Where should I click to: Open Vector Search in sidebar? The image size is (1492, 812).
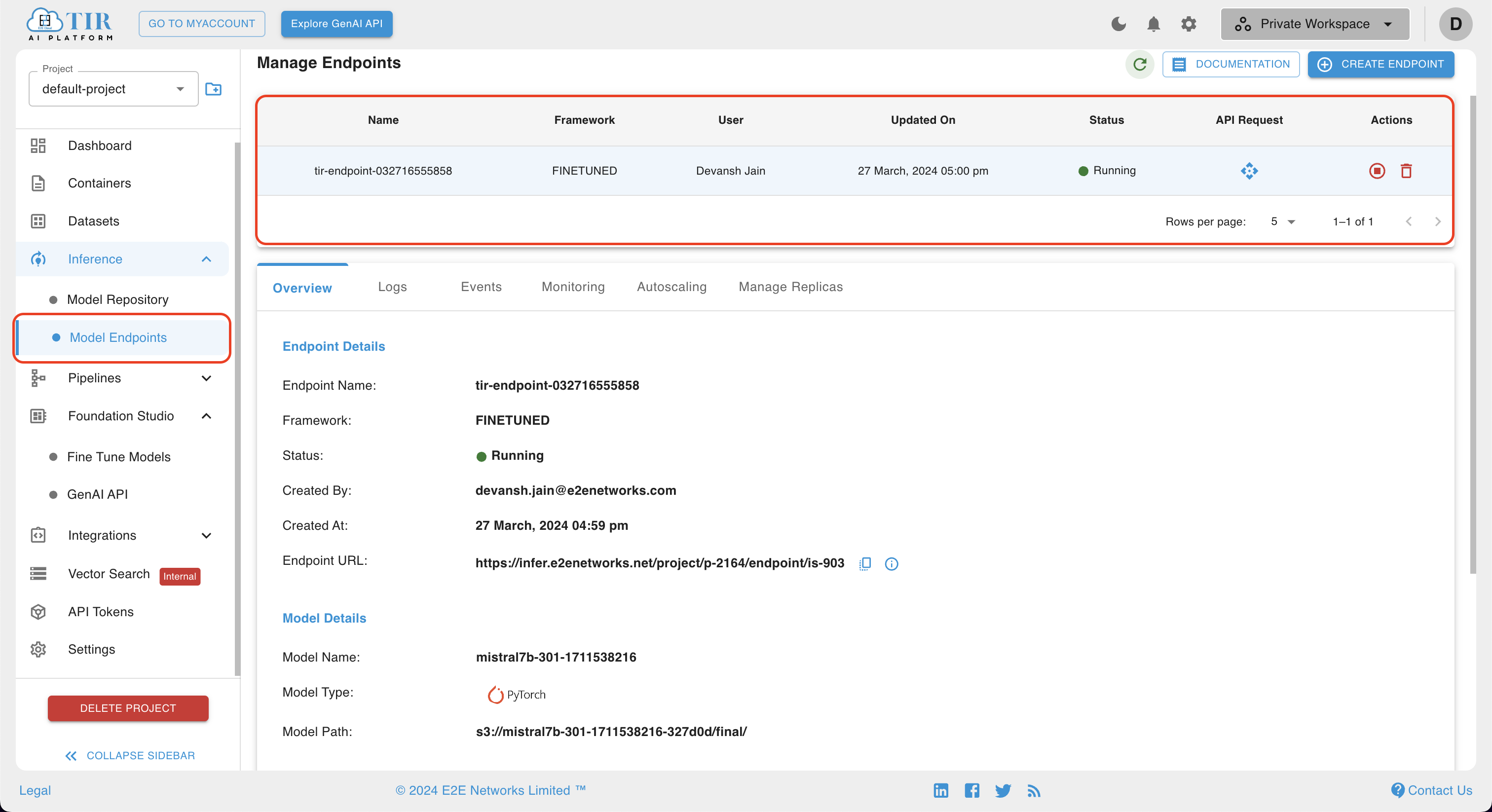coord(123,574)
